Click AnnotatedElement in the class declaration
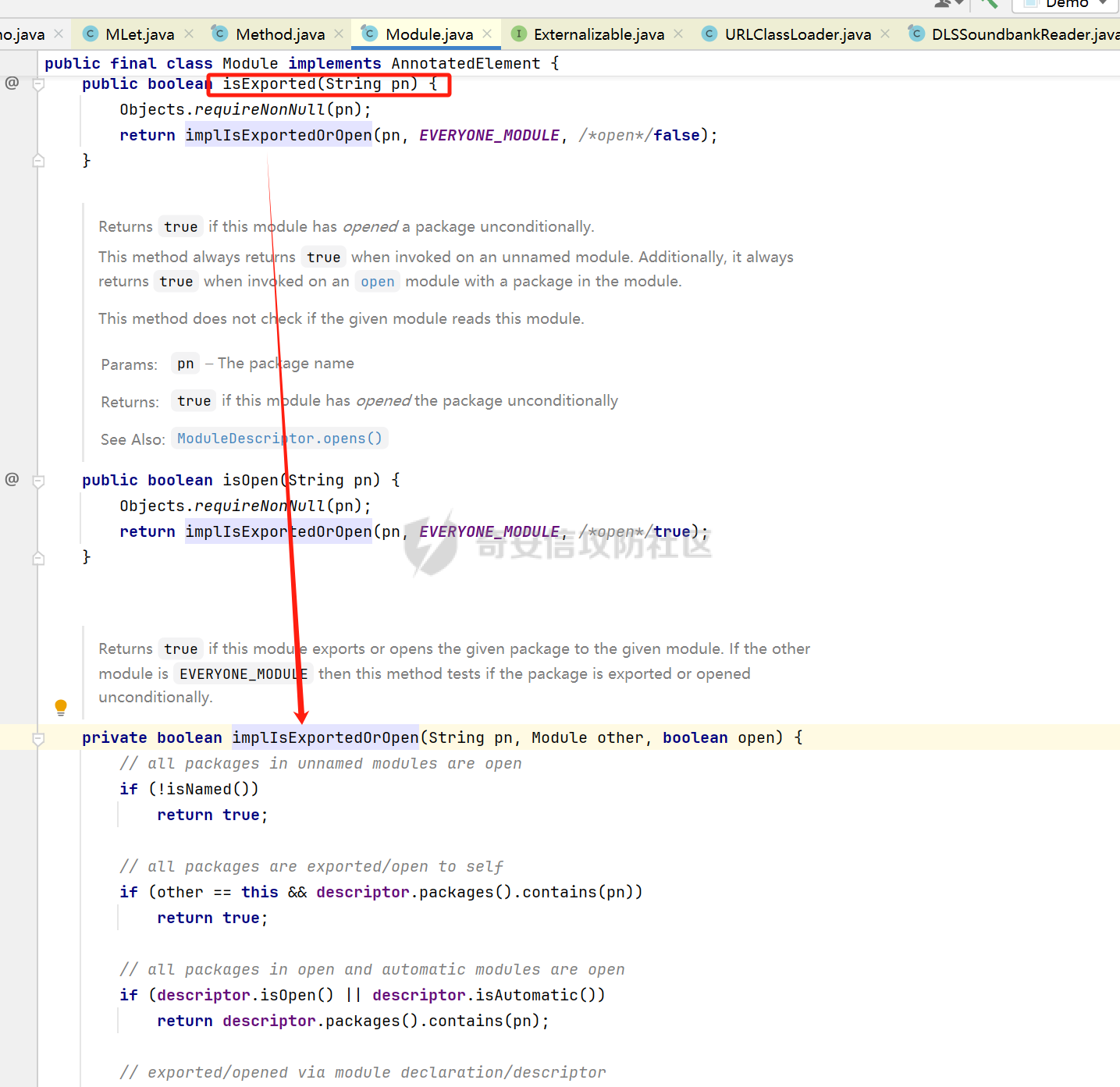 [466, 63]
